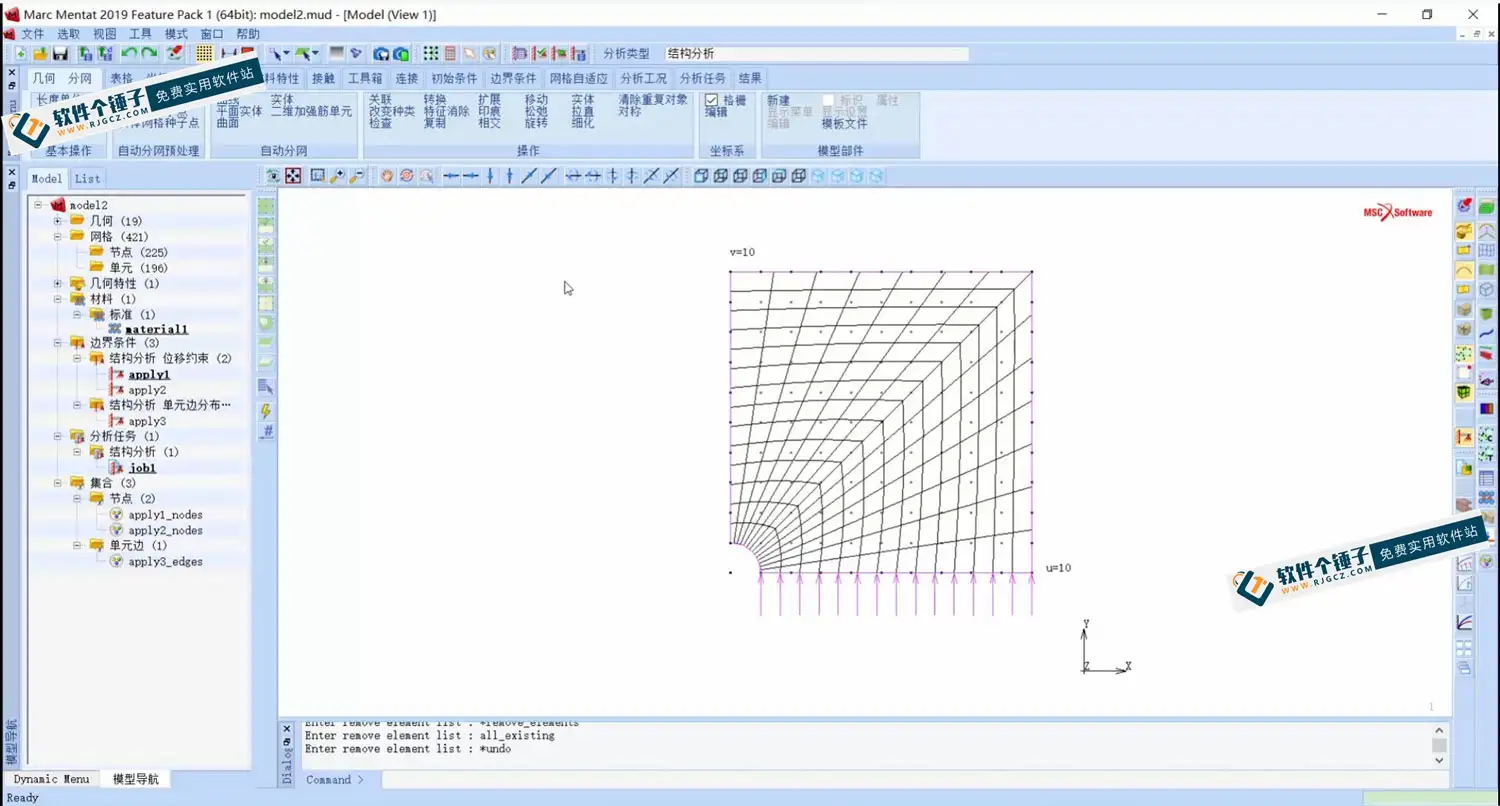Switch to the 接触 ribbon tab
Screen dimensions: 1500x806
(x=324, y=78)
